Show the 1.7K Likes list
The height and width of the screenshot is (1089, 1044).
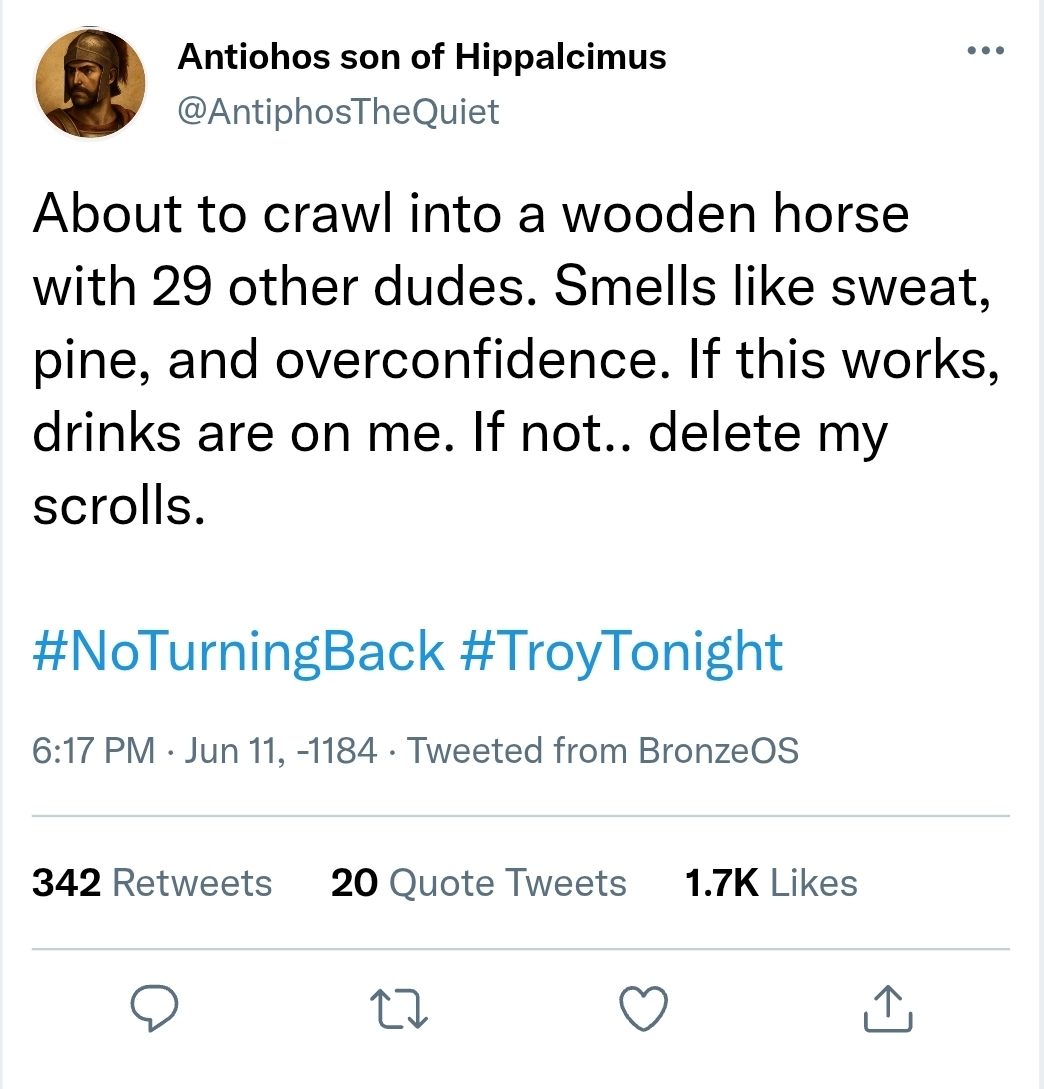pos(771,883)
